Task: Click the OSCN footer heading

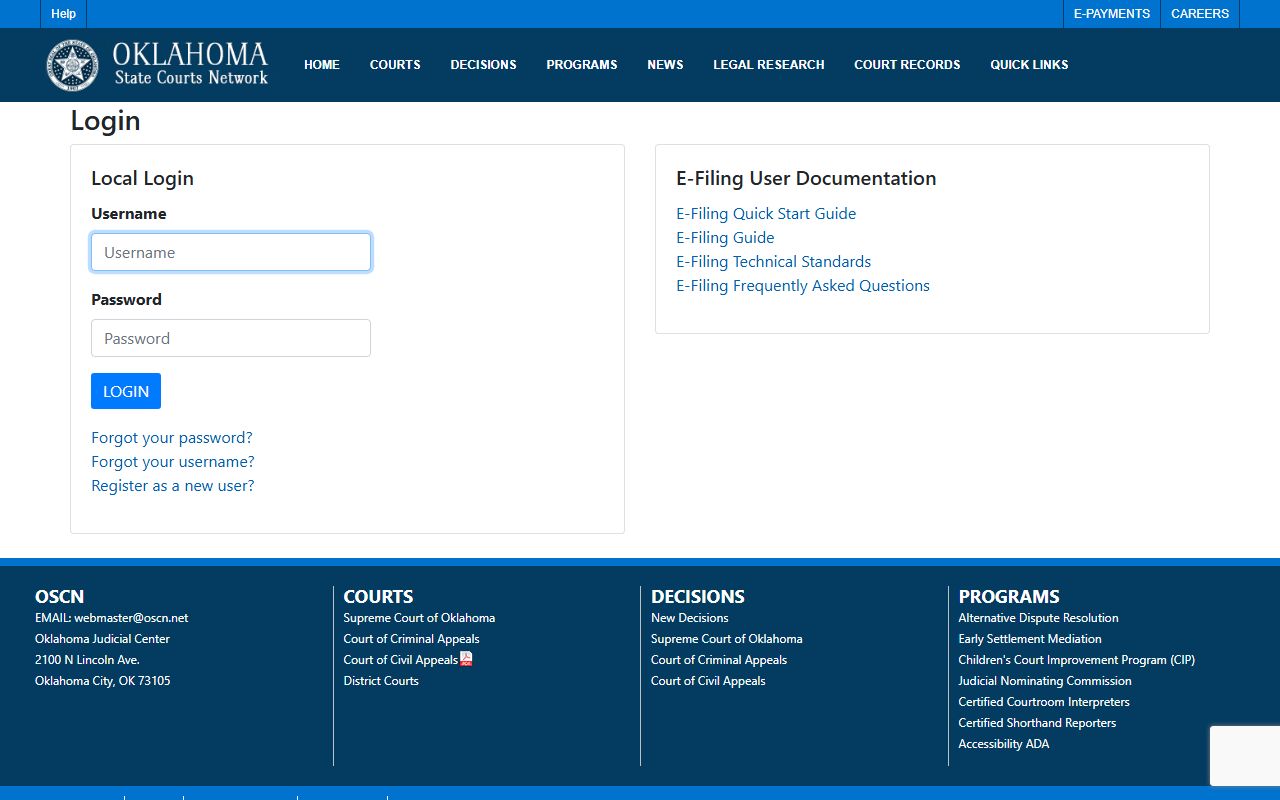Action: click(x=60, y=597)
